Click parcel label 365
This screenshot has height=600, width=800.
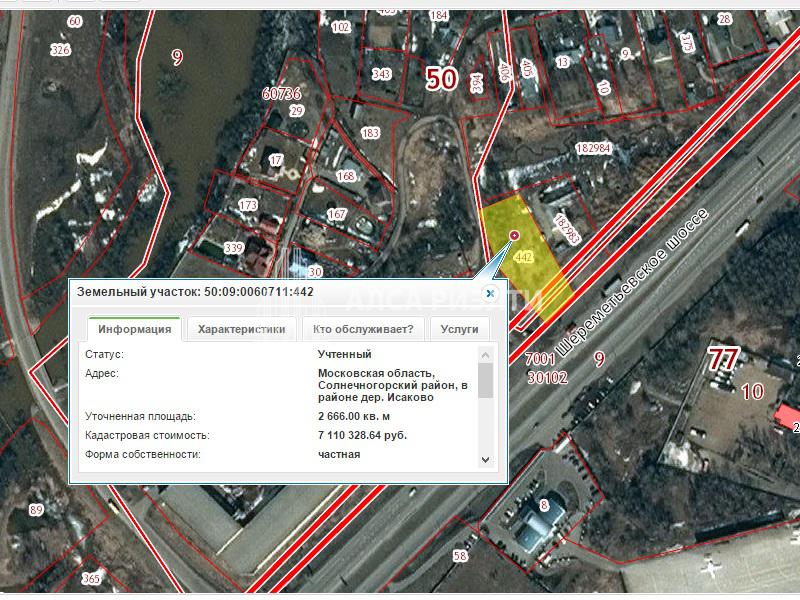[x=91, y=579]
